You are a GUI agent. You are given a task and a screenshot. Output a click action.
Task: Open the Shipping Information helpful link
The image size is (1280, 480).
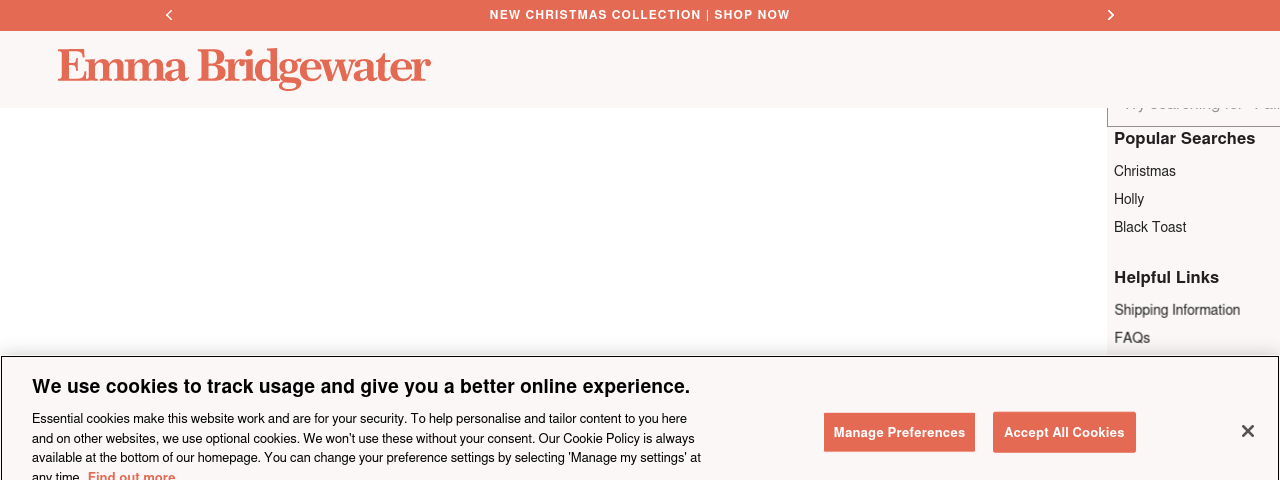tap(1177, 310)
